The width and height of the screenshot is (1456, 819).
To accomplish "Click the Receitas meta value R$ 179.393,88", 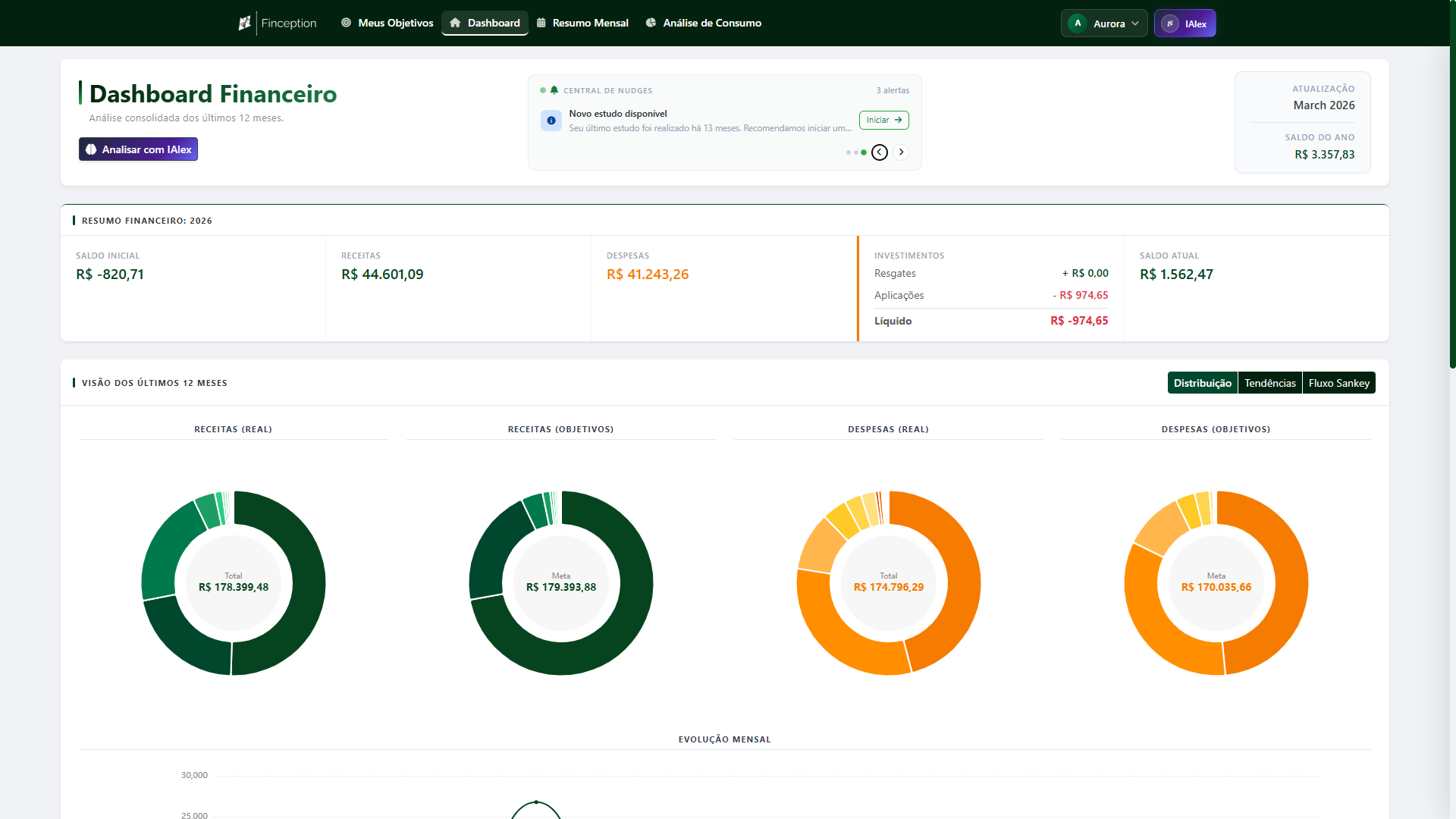I will (x=561, y=587).
